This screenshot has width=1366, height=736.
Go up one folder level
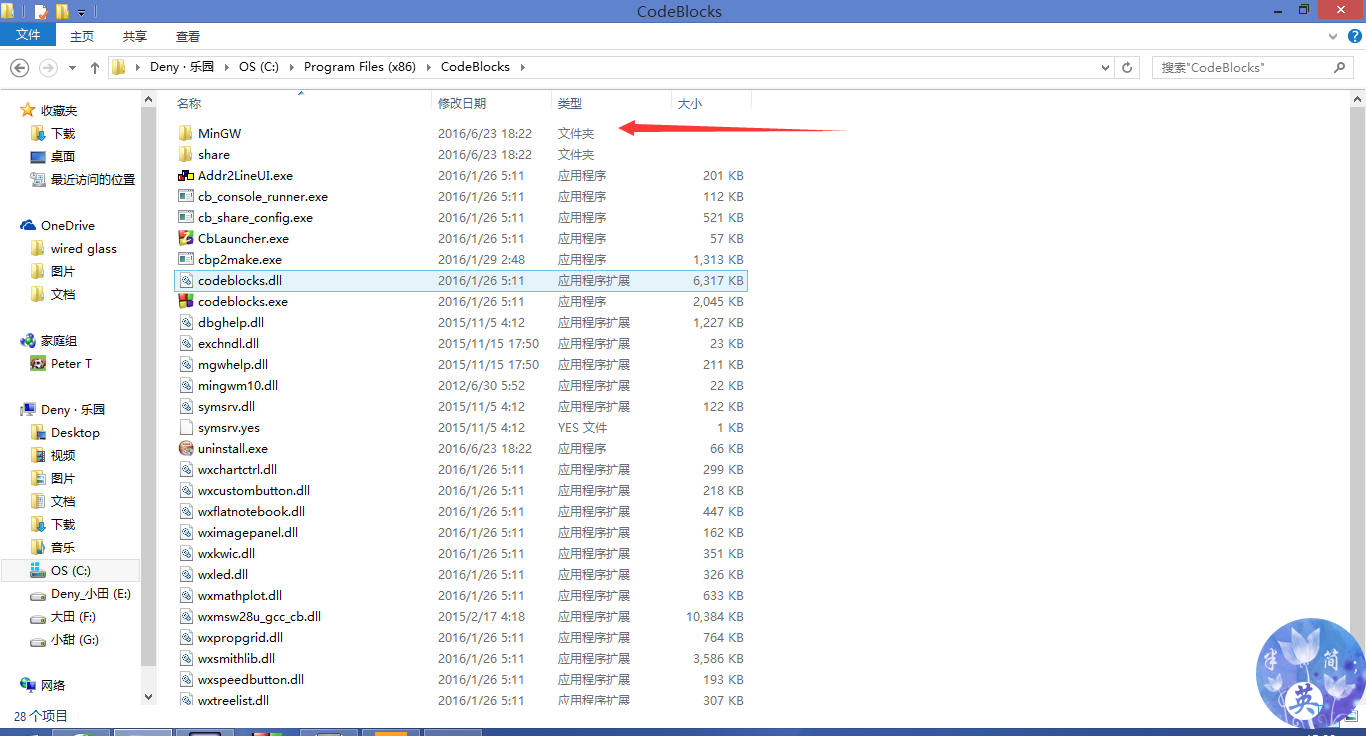pyautogui.click(x=95, y=68)
